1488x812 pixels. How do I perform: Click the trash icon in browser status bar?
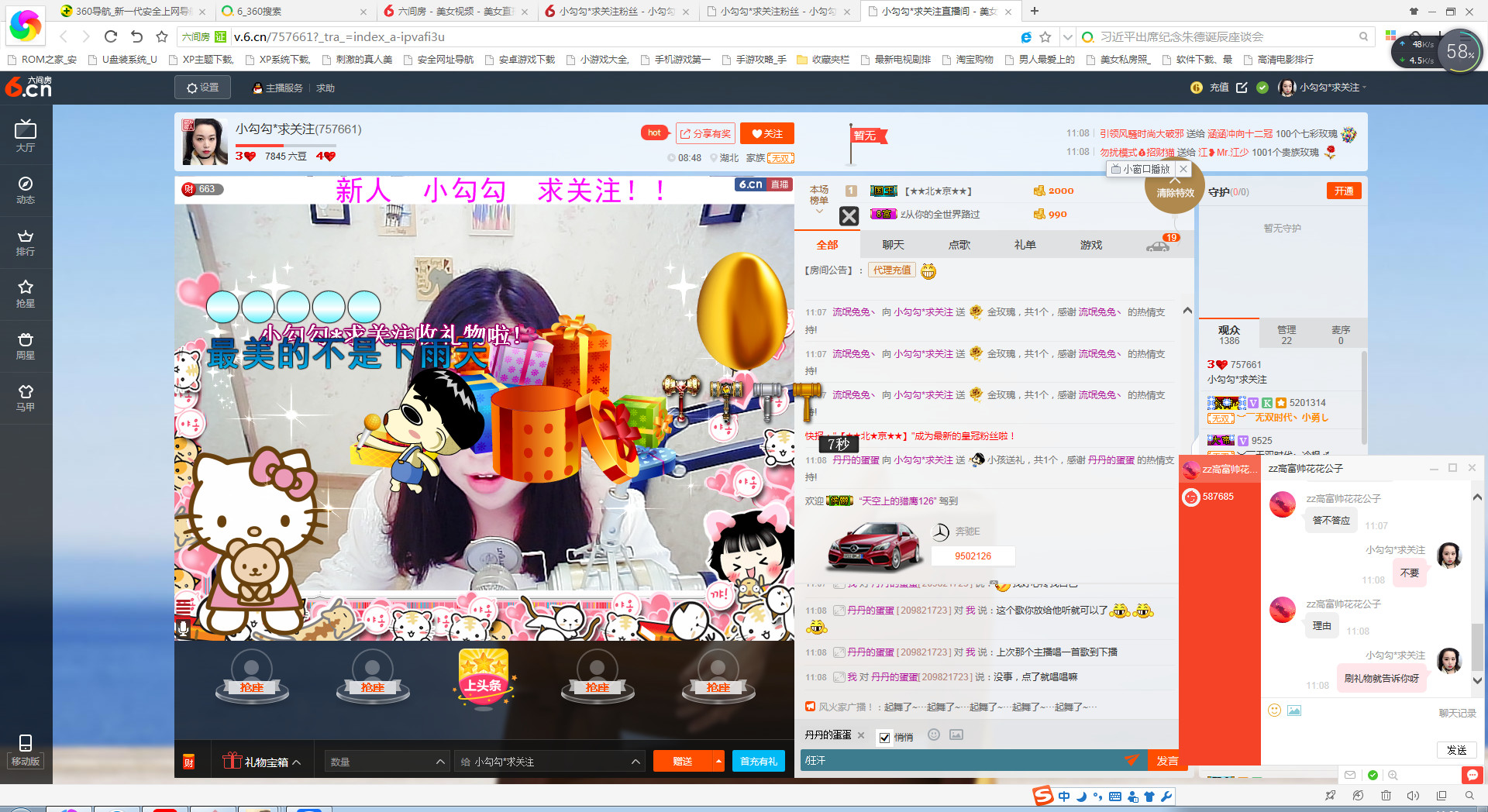[1386, 796]
